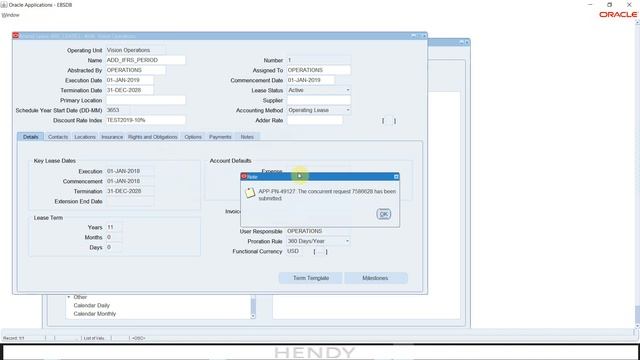Screen dimensions: 640x360
Task: Click the User Responsible field
Action: pyautogui.click(x=318, y=231)
